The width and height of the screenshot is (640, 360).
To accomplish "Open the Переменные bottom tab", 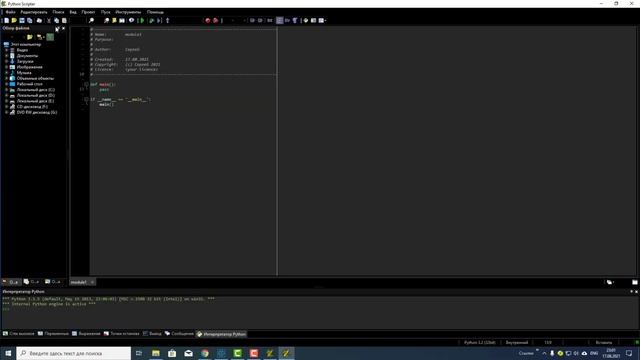I will 53,334.
